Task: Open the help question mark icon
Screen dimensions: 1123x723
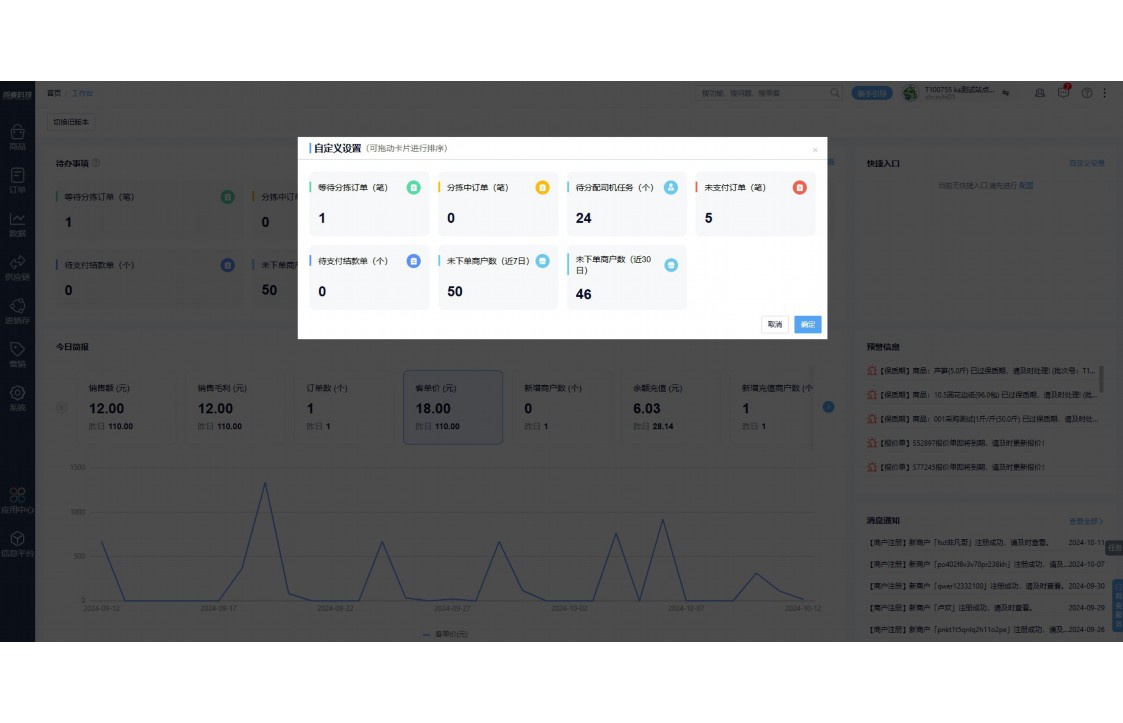Action: coord(1087,93)
